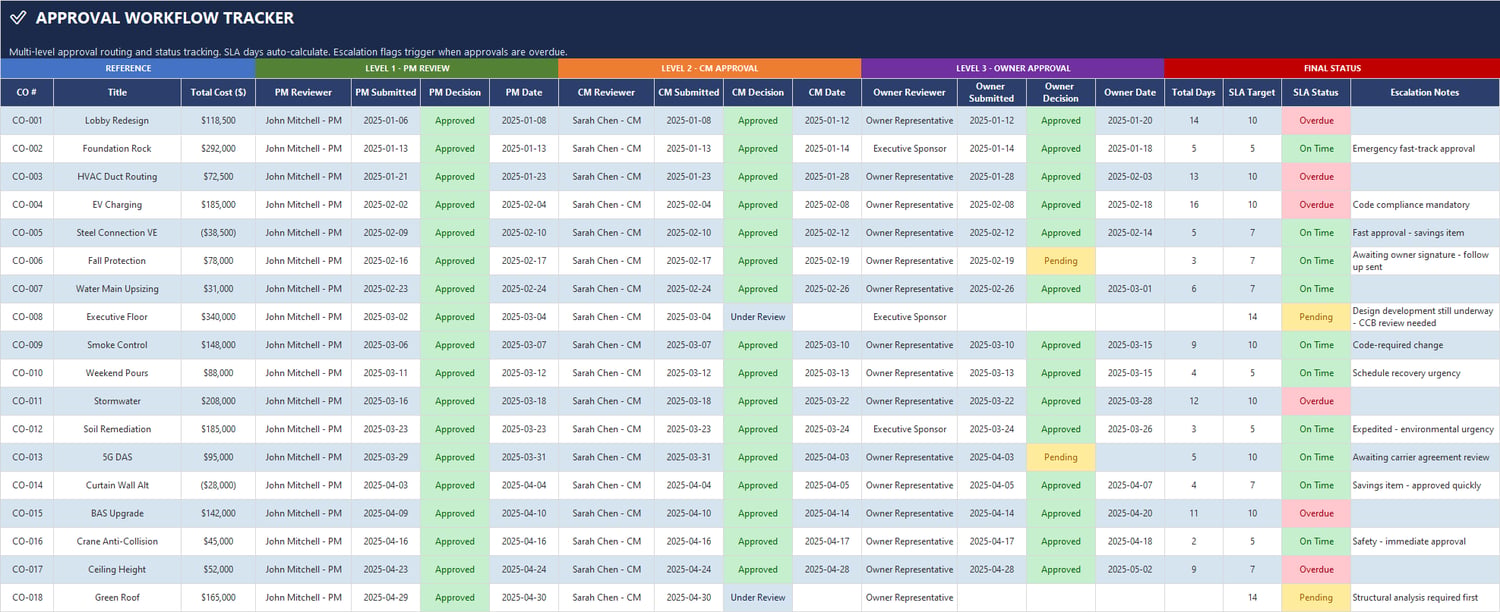Select 'Expedited - environmental urgency' note
Image resolution: width=1500 pixels, height=612 pixels.
pyautogui.click(x=1425, y=428)
